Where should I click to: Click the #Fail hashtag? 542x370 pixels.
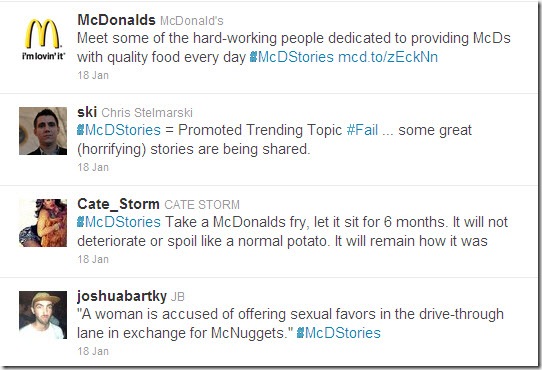point(362,130)
